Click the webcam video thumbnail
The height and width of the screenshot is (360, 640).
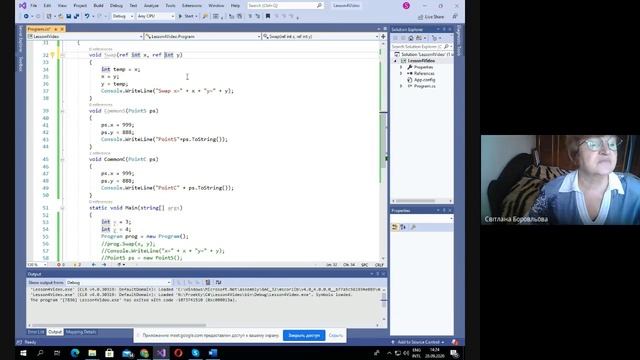click(x=560, y=180)
